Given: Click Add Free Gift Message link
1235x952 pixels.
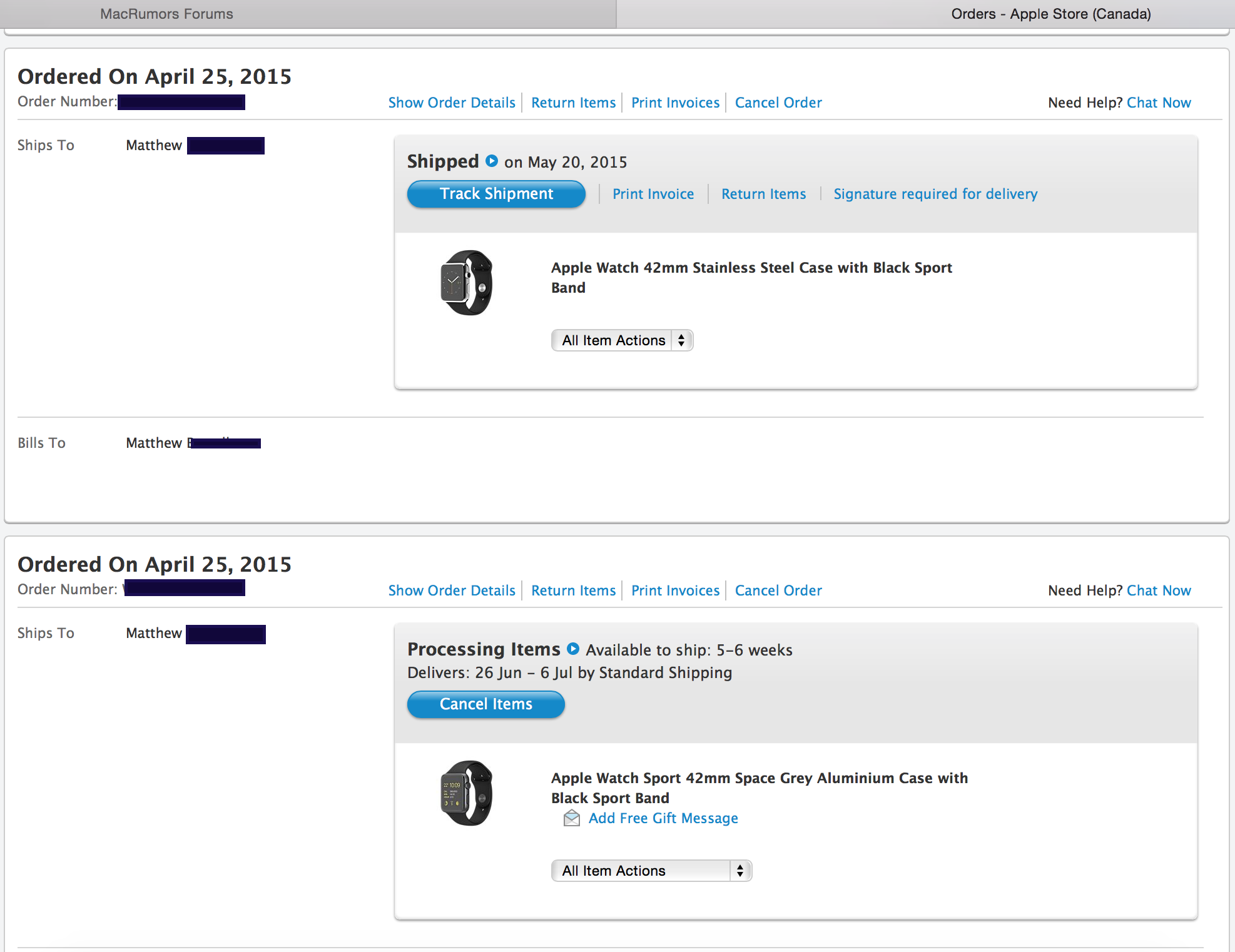Looking at the screenshot, I should [x=663, y=818].
